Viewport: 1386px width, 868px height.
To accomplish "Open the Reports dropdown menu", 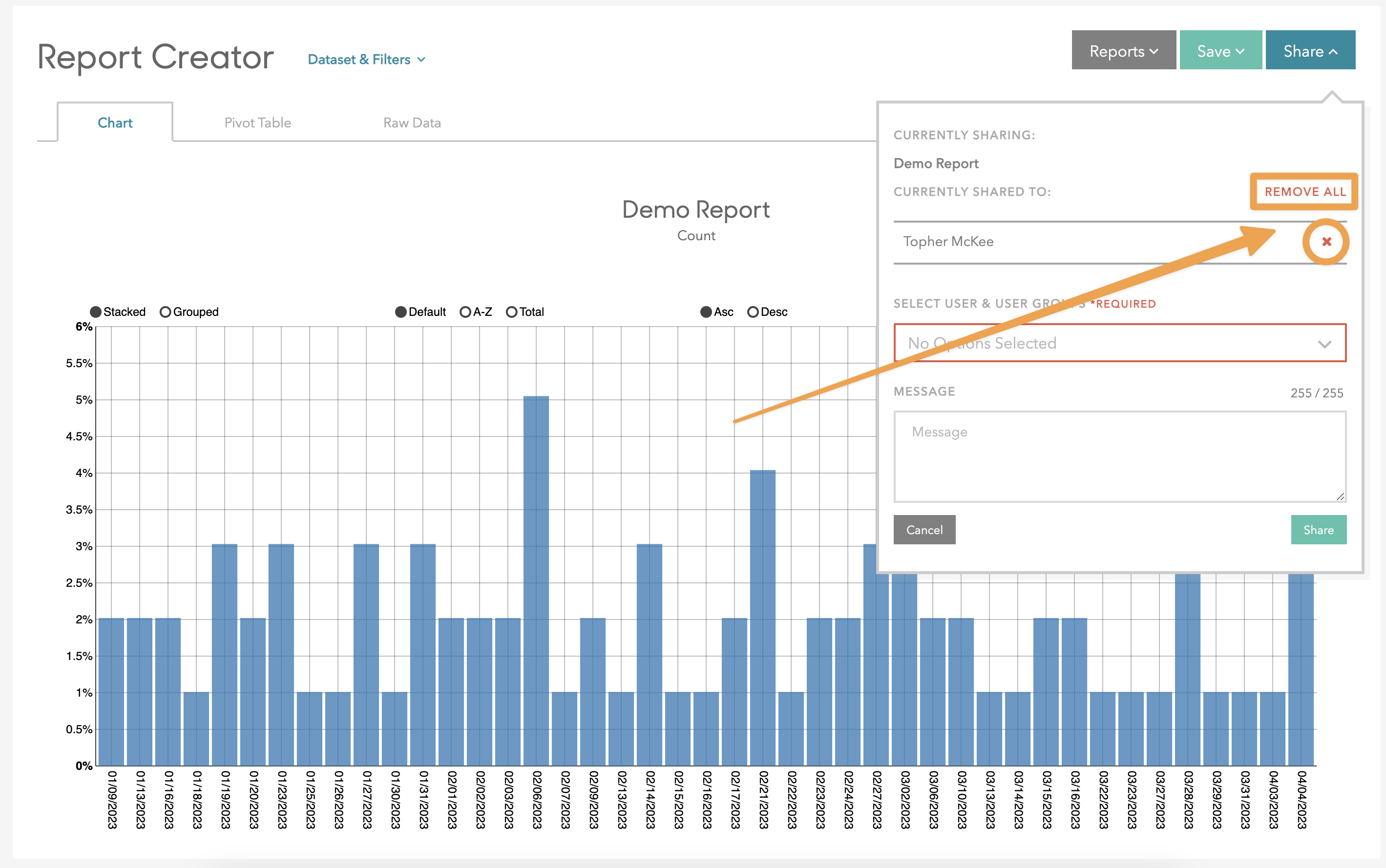I will point(1123,50).
